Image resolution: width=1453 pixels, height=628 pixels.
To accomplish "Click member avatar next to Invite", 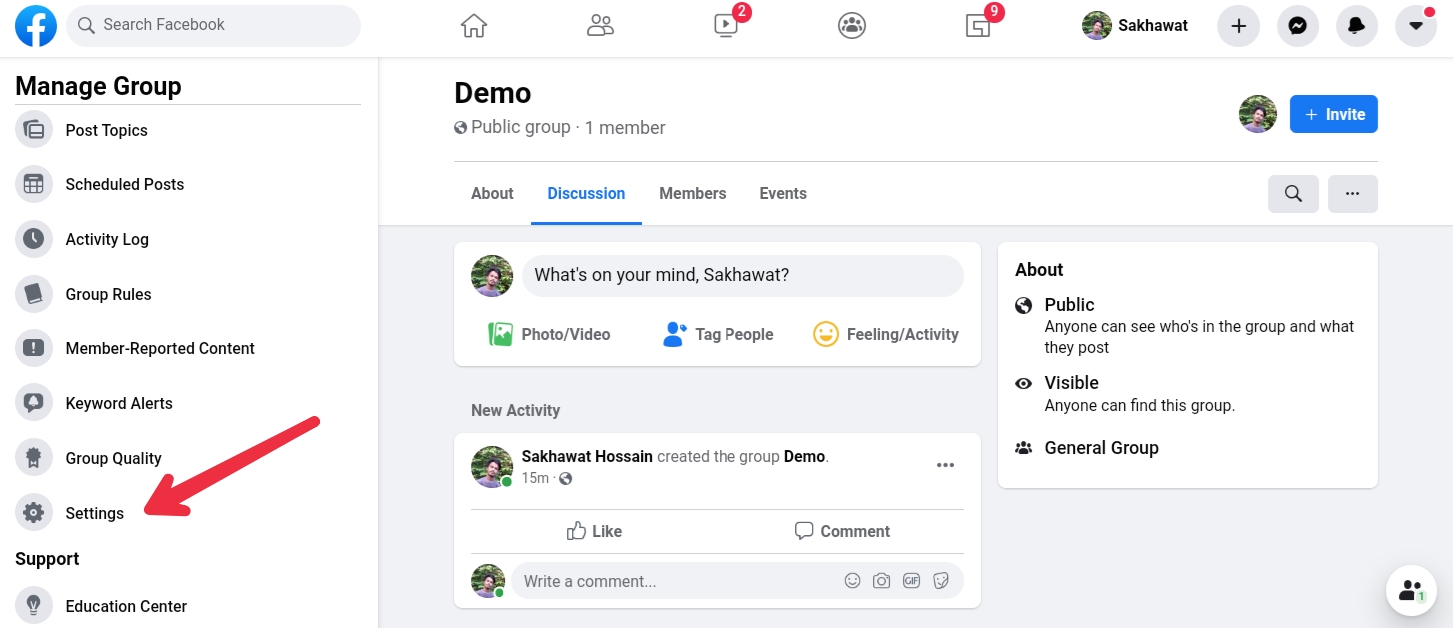I will [x=1258, y=114].
